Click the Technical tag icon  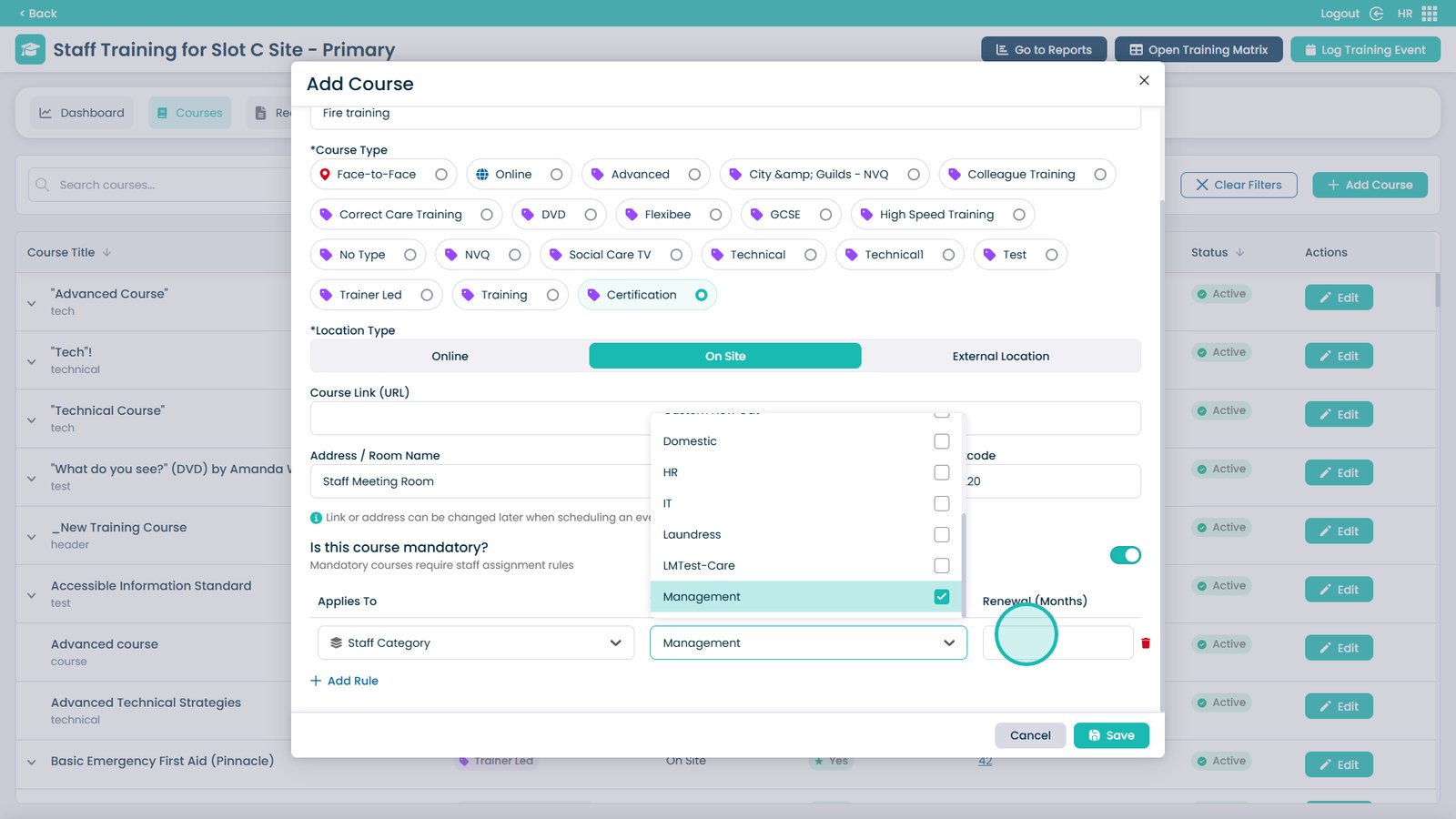click(x=717, y=255)
